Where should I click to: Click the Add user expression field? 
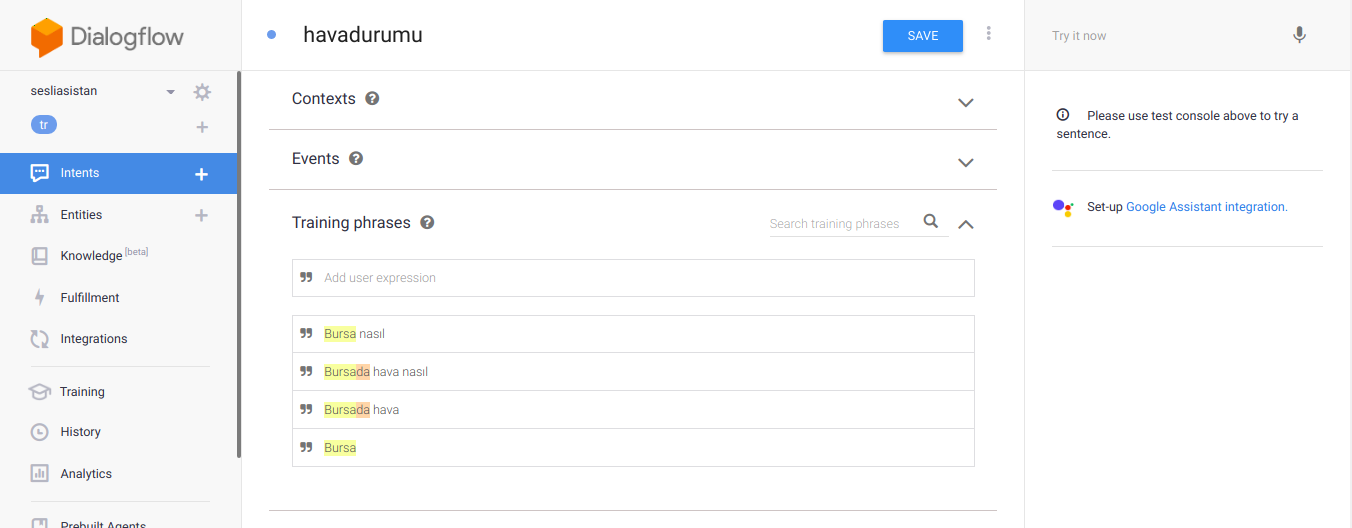point(640,278)
